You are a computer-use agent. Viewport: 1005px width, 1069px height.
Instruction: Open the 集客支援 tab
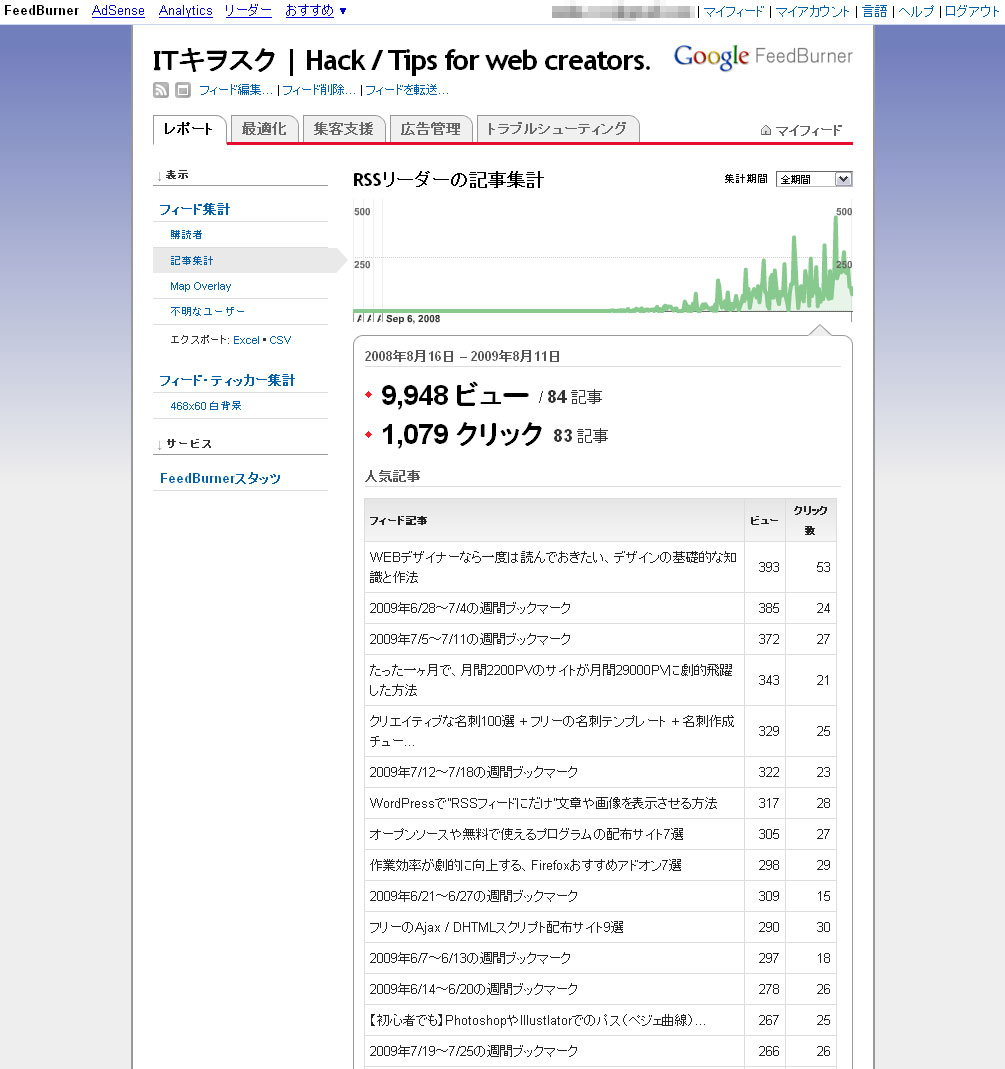[x=343, y=129]
